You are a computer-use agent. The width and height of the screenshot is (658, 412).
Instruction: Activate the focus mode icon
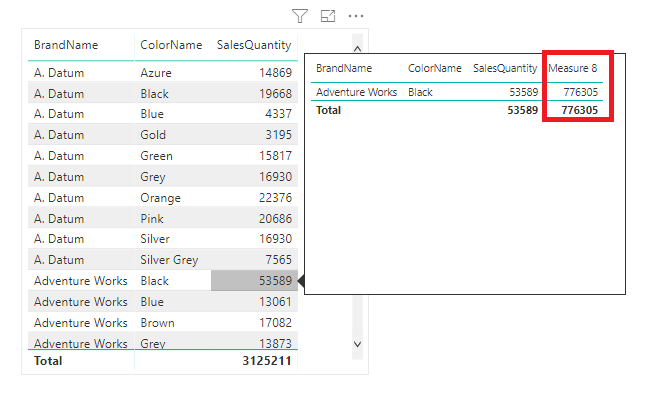coord(328,16)
